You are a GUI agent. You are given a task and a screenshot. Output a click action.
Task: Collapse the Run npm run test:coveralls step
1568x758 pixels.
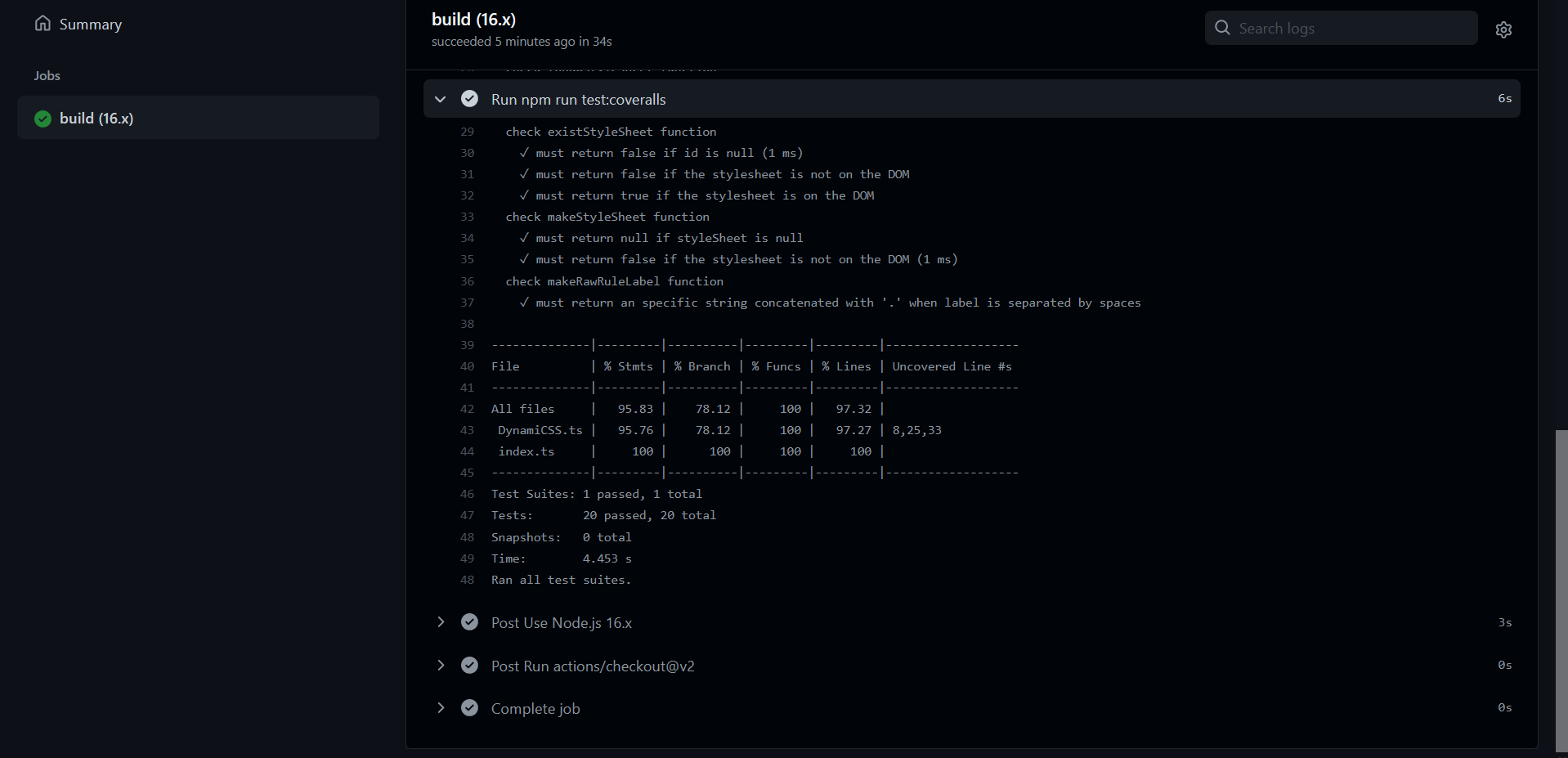(441, 99)
